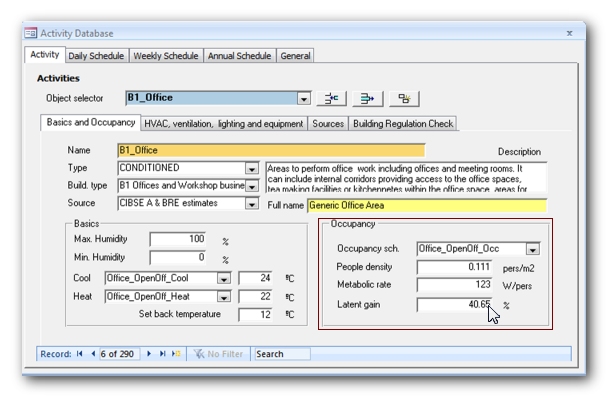Screen dimensions: 607x397
Task: Click the Object selector label
Action: [x=75, y=98]
